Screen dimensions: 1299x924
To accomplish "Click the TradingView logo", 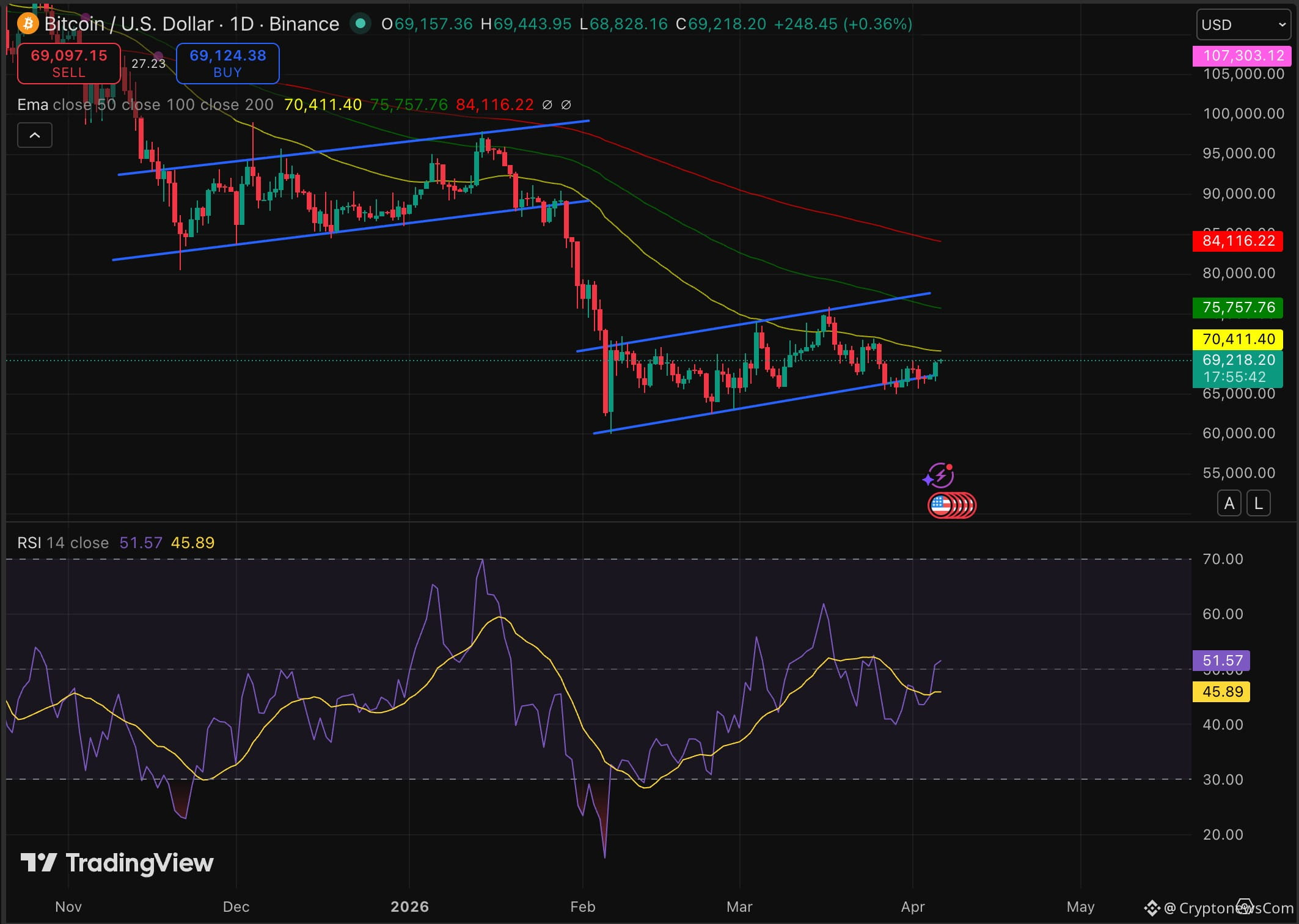I will point(117,863).
